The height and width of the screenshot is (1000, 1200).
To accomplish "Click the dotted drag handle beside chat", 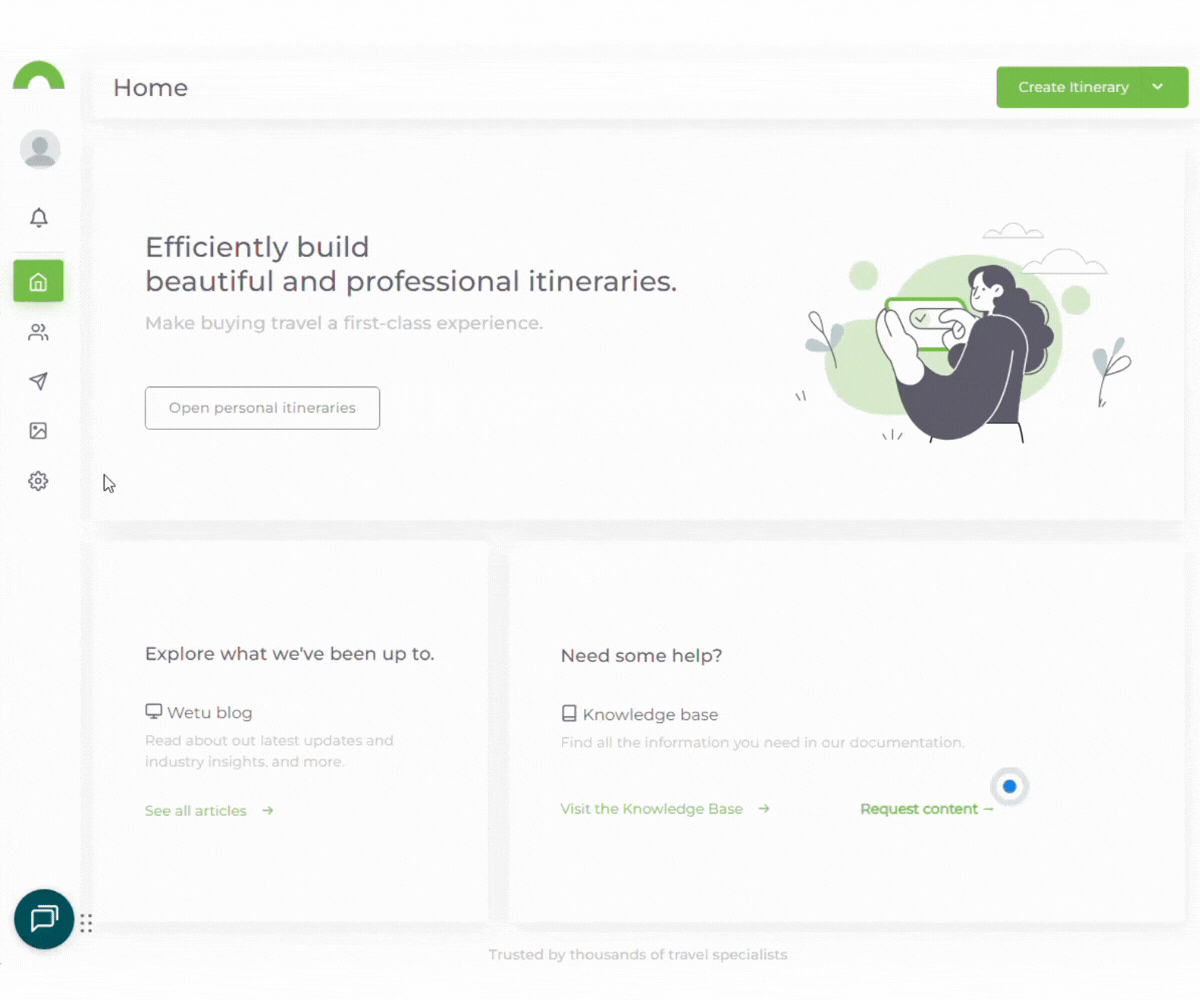I will point(86,923).
